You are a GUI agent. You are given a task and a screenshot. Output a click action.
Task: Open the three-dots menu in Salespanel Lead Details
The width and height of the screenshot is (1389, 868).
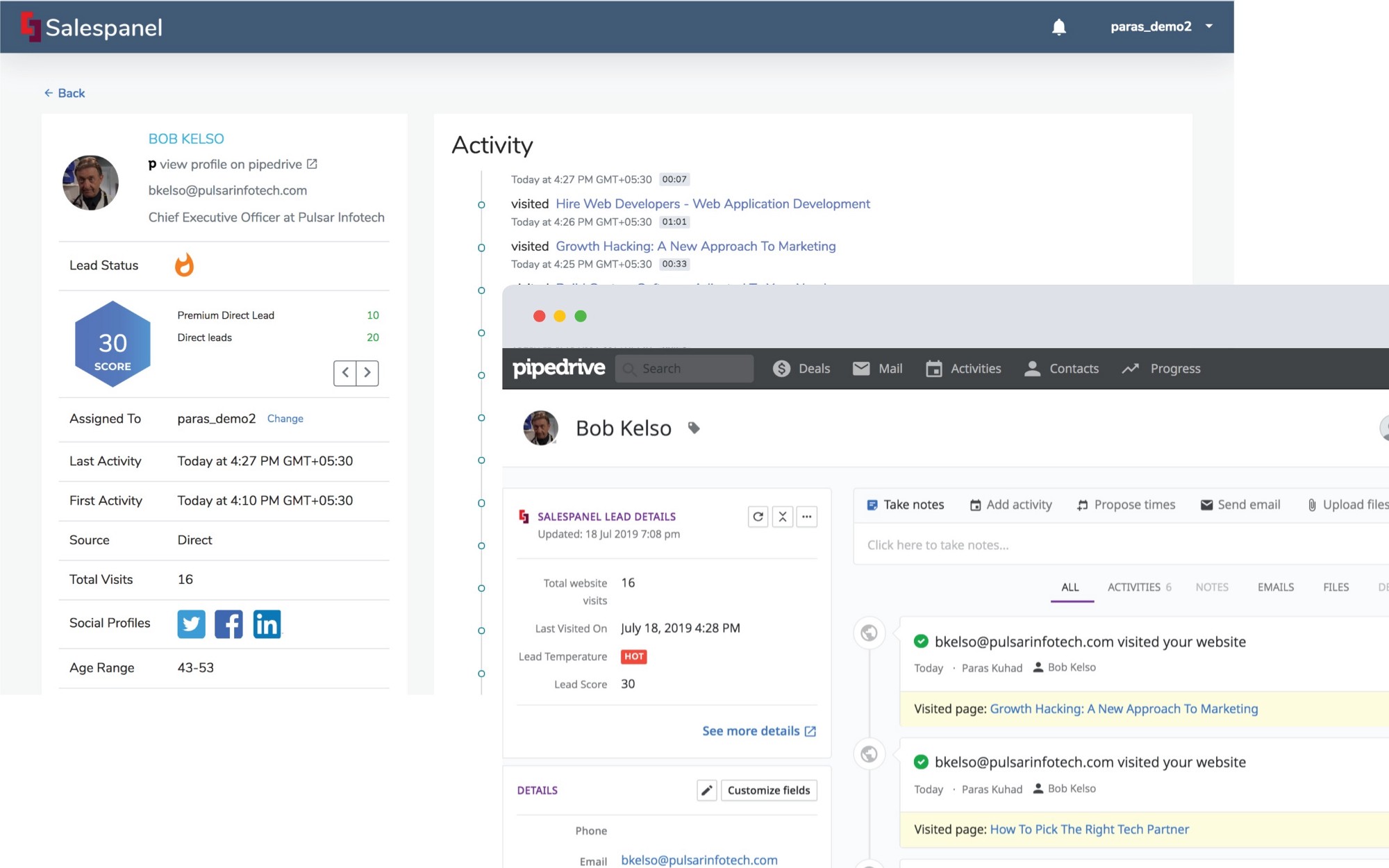click(x=806, y=517)
